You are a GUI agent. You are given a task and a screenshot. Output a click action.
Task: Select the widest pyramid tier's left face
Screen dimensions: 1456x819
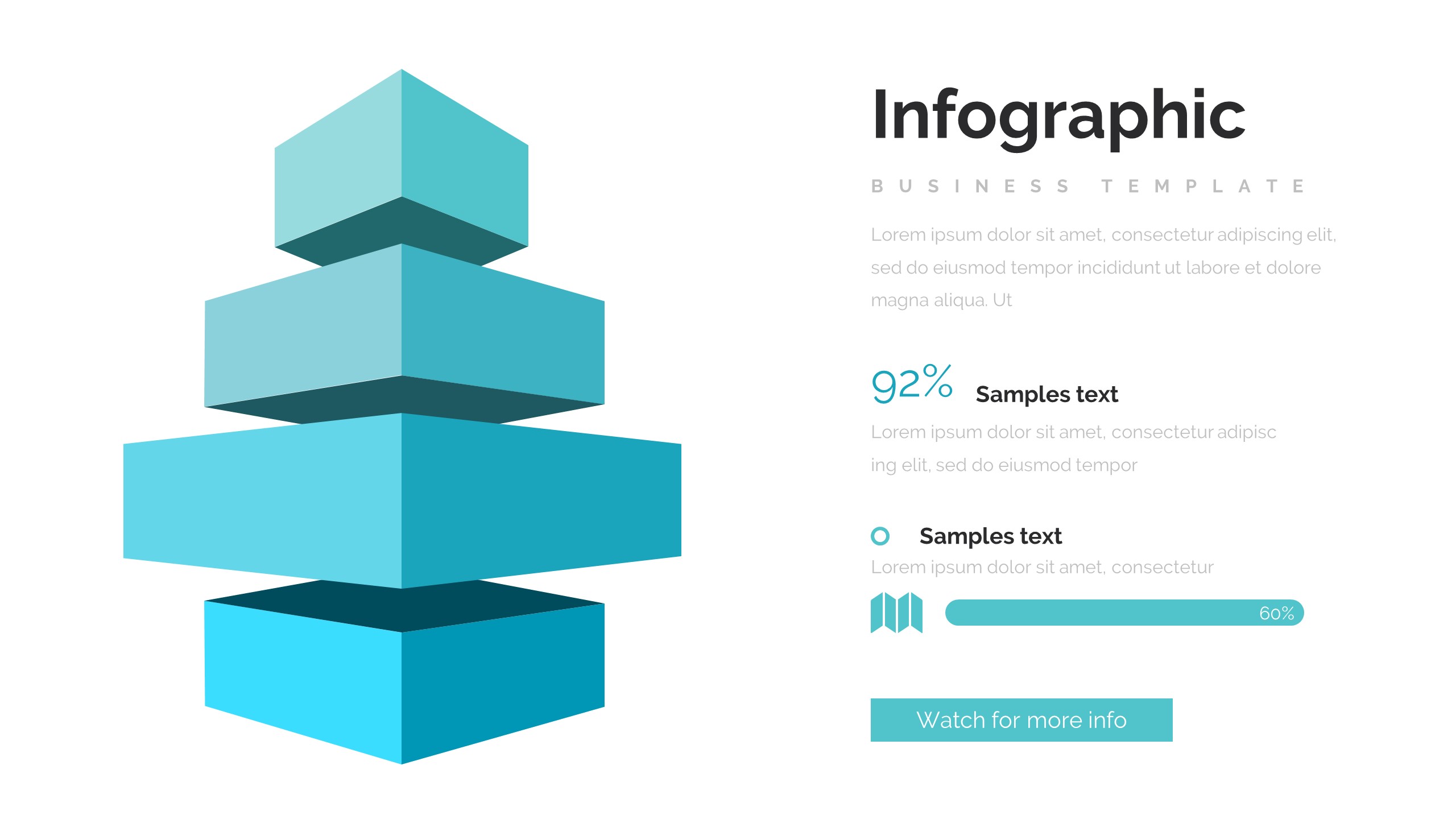(x=262, y=500)
